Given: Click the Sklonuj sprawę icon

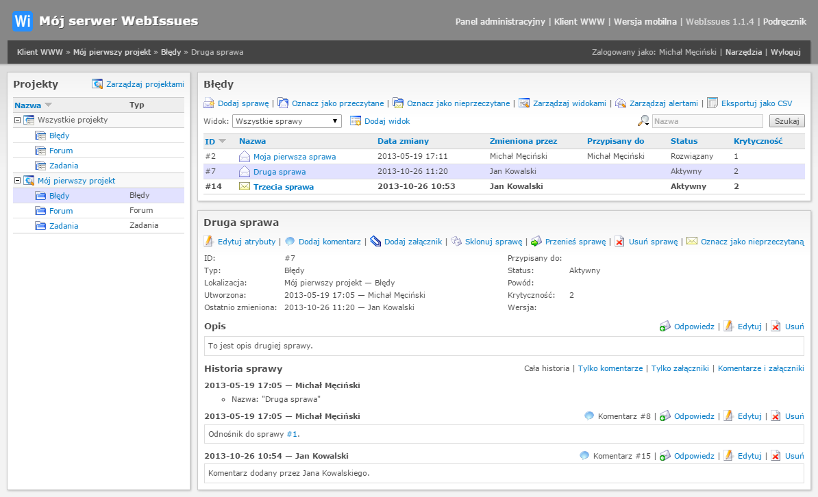Looking at the screenshot, I should coord(456,241).
